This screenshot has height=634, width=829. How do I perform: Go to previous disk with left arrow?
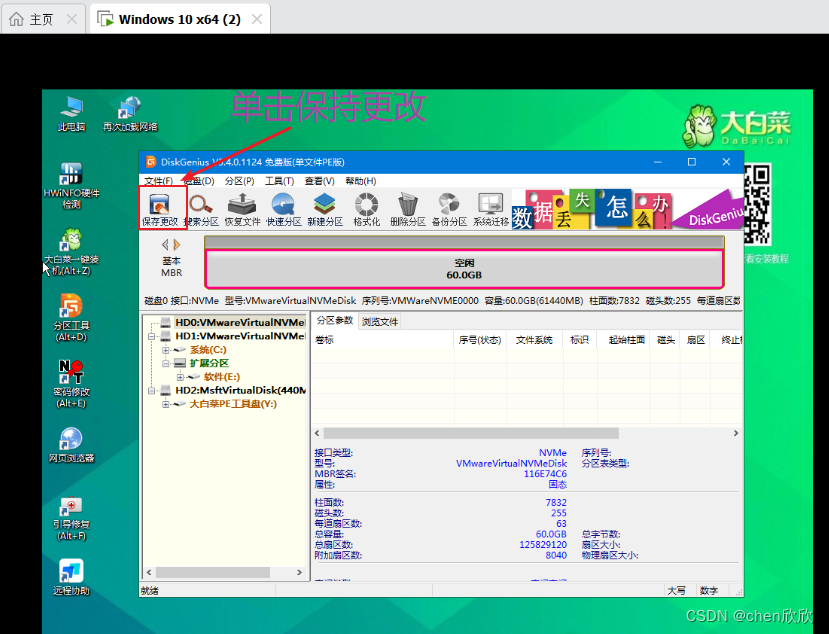tap(165, 244)
